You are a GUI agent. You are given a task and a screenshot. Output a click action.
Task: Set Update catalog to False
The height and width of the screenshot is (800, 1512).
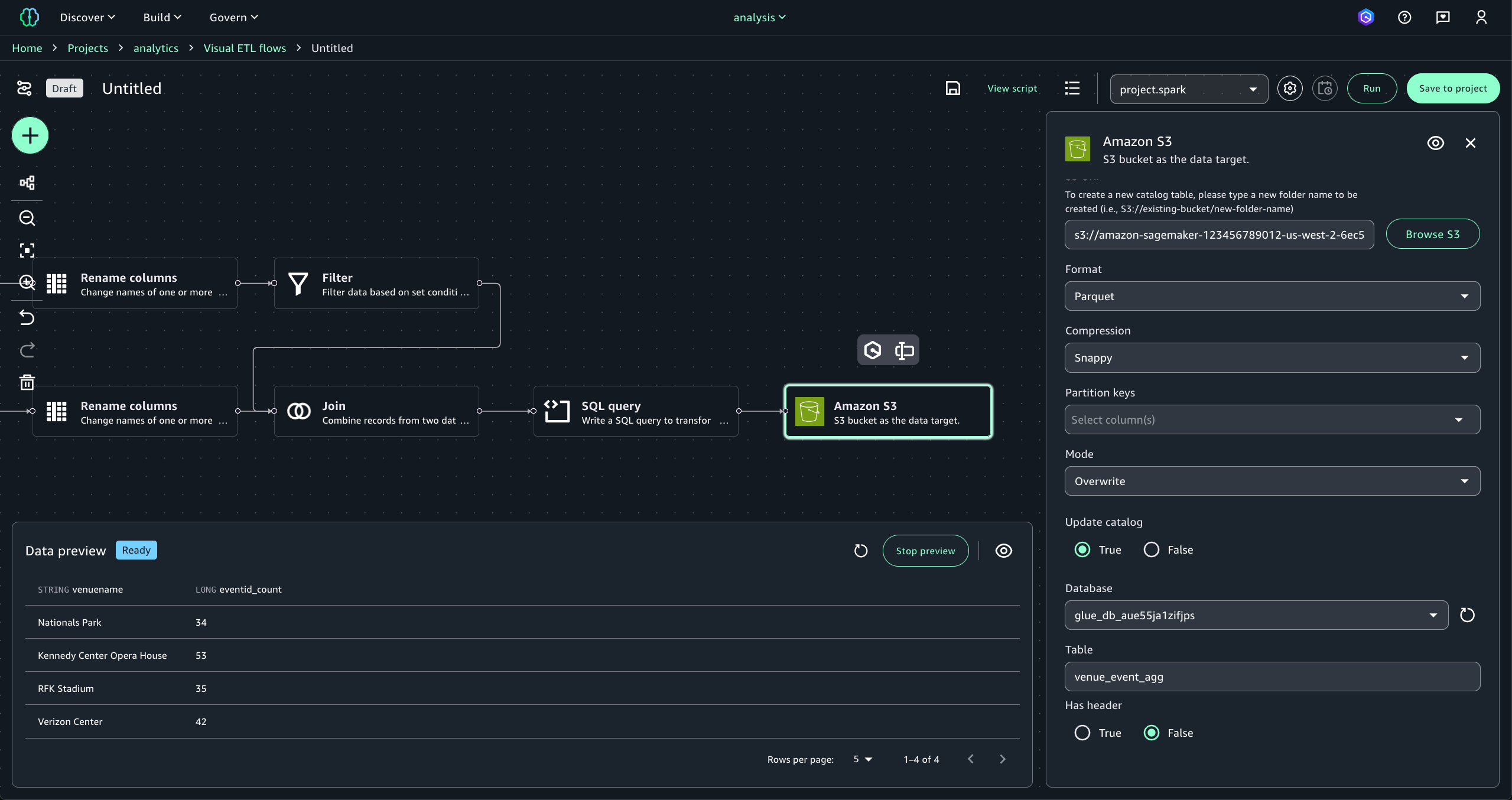(1152, 550)
